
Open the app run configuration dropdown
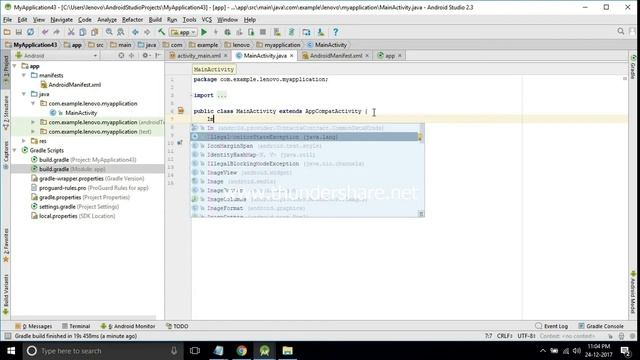click(x=184, y=32)
